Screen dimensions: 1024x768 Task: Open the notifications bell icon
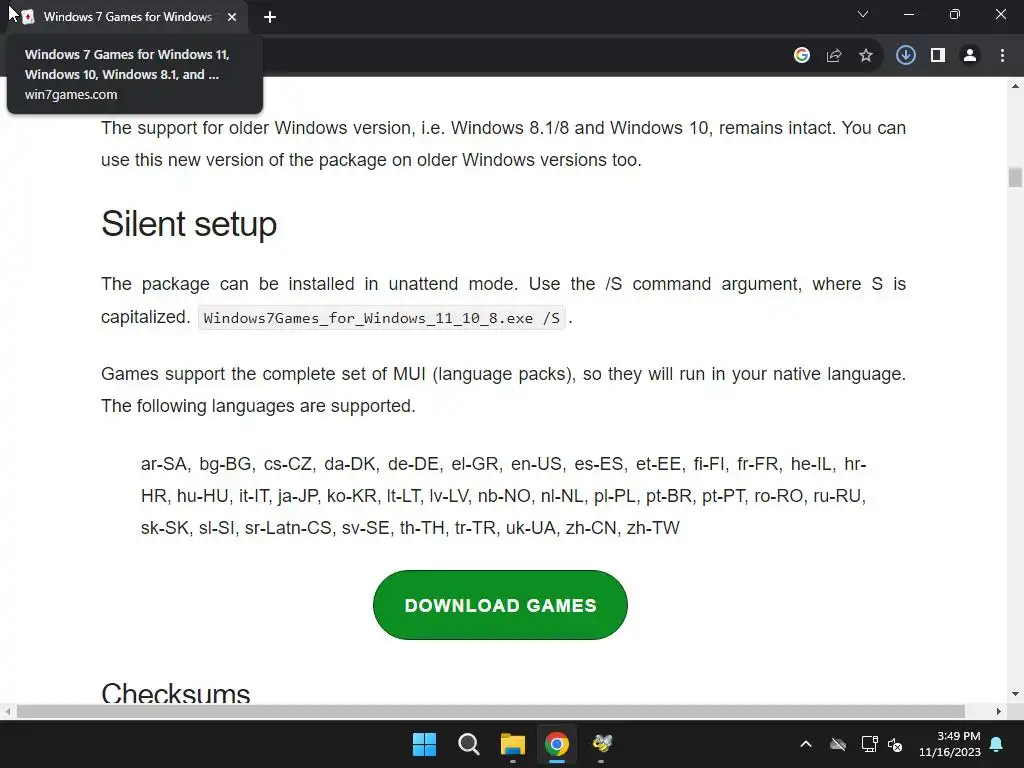997,744
